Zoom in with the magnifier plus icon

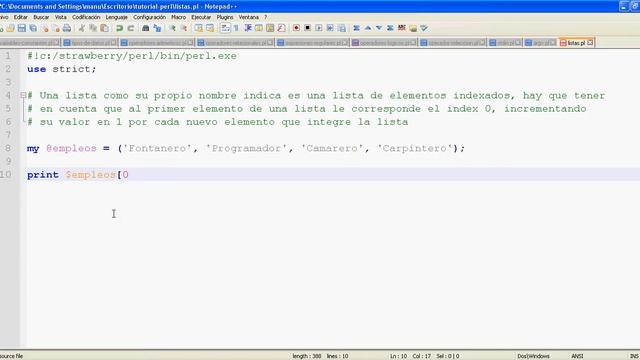(x=172, y=28)
